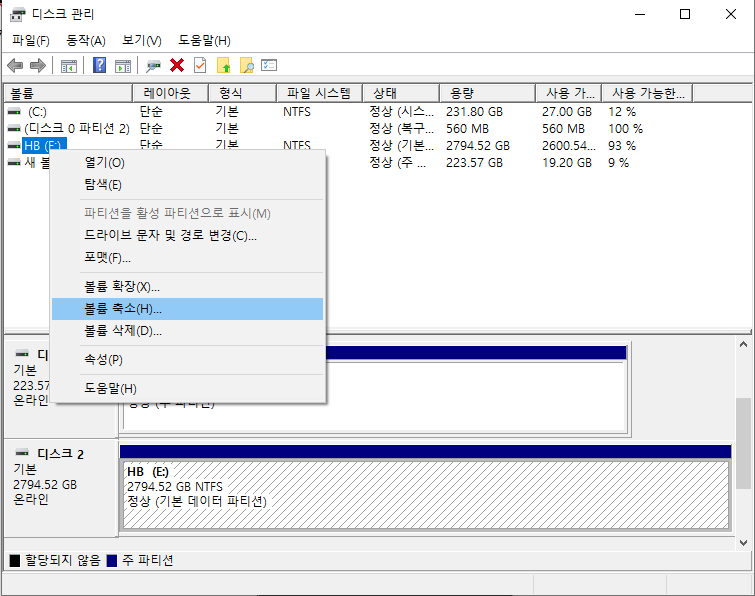Click the blue 주 파티션 legend swatch
Screen dimensions: 755x596
tap(112, 560)
